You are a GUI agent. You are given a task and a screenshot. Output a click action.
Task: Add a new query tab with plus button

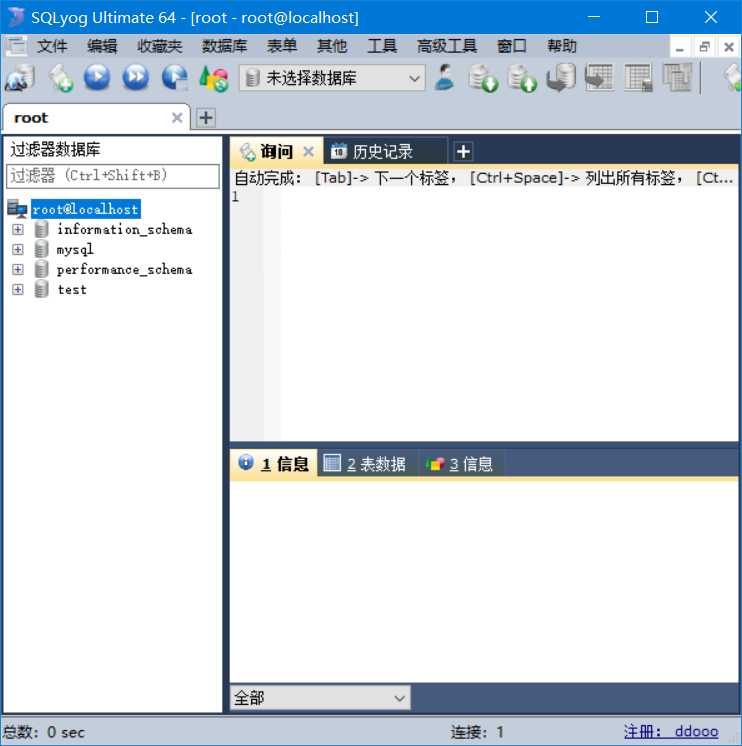click(x=463, y=152)
